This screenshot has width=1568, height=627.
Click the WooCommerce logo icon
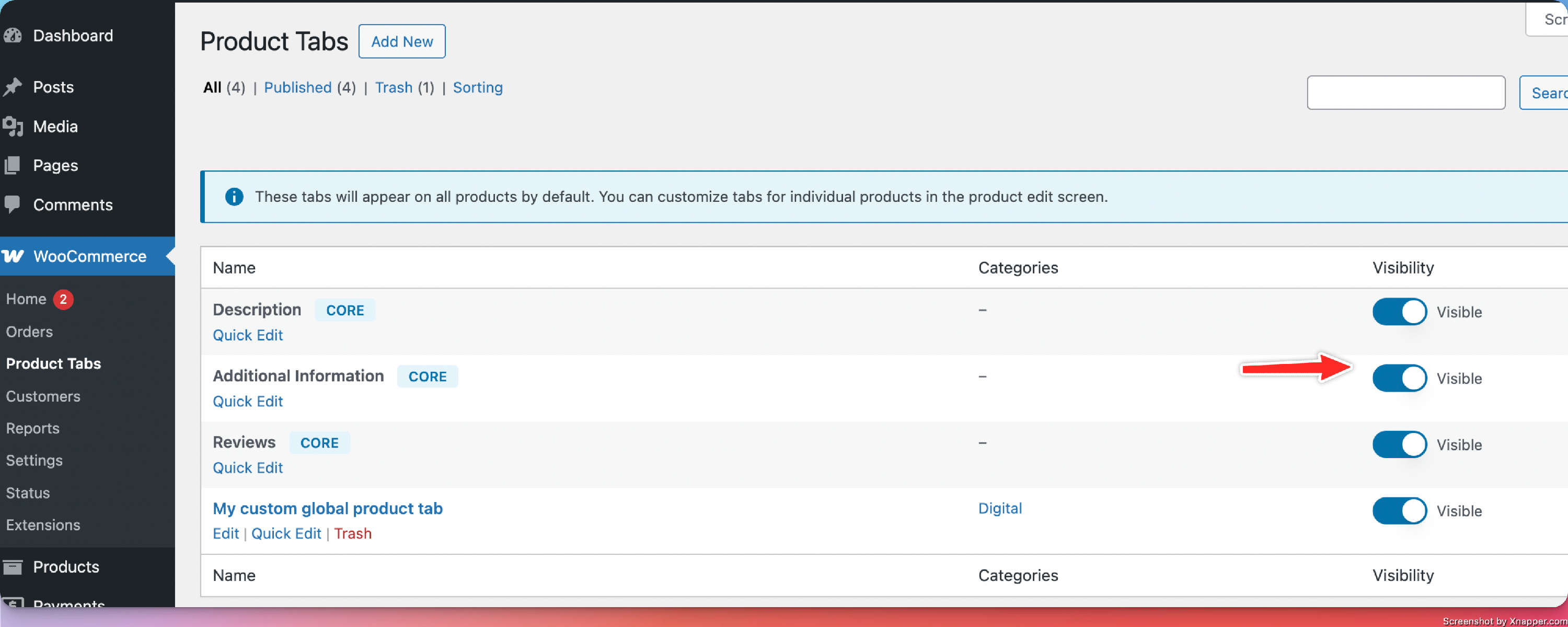pos(13,256)
